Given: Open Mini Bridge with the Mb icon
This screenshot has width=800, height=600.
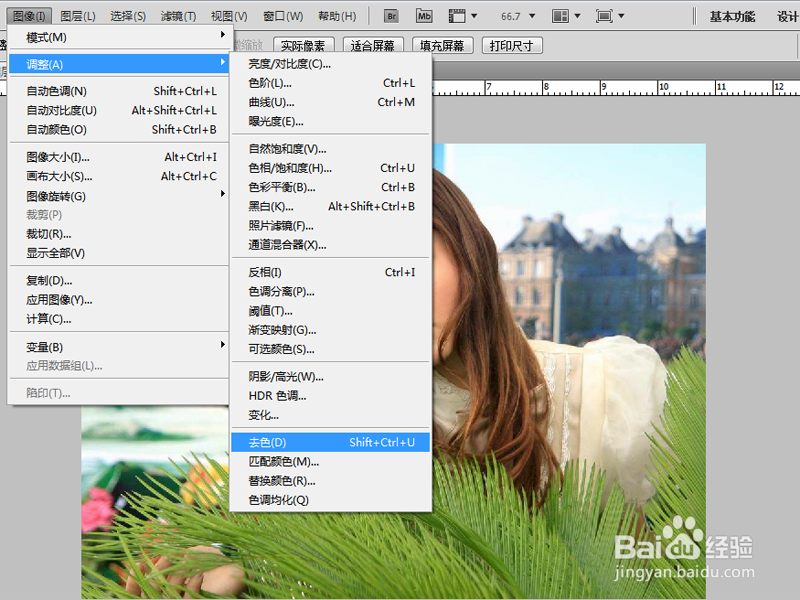Looking at the screenshot, I should tap(424, 16).
